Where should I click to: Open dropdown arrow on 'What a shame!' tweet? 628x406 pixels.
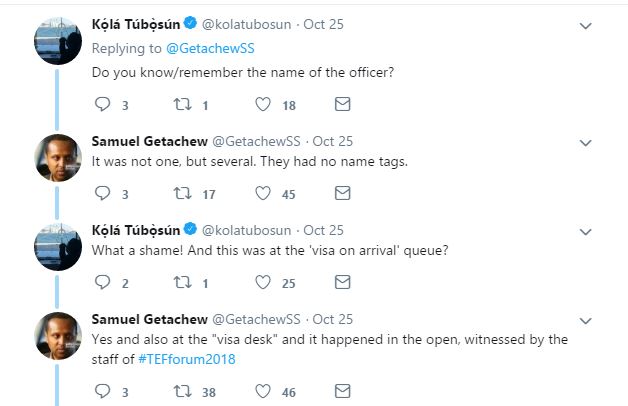pyautogui.click(x=584, y=230)
